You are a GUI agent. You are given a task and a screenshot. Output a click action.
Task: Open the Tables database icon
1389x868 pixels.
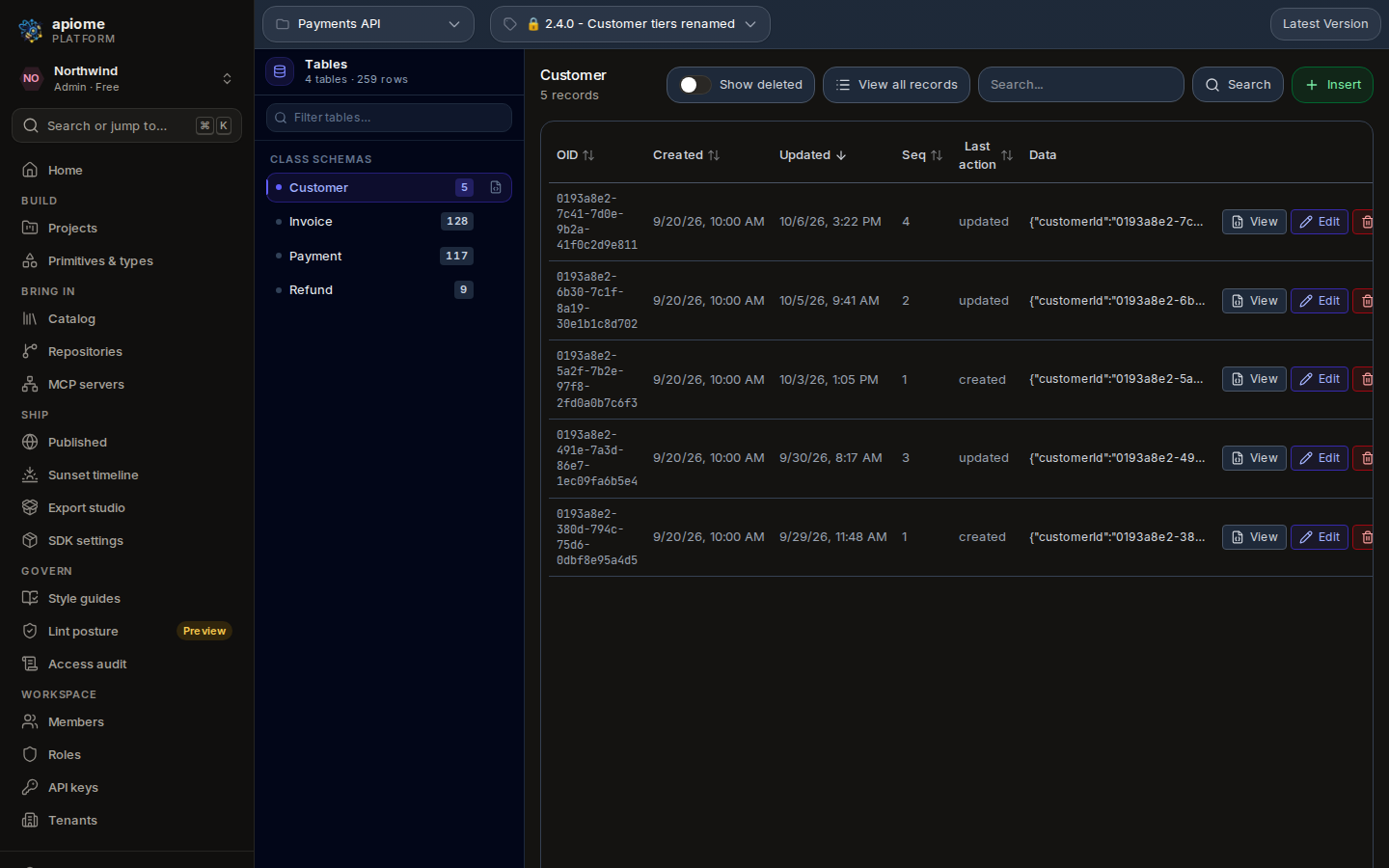click(280, 71)
